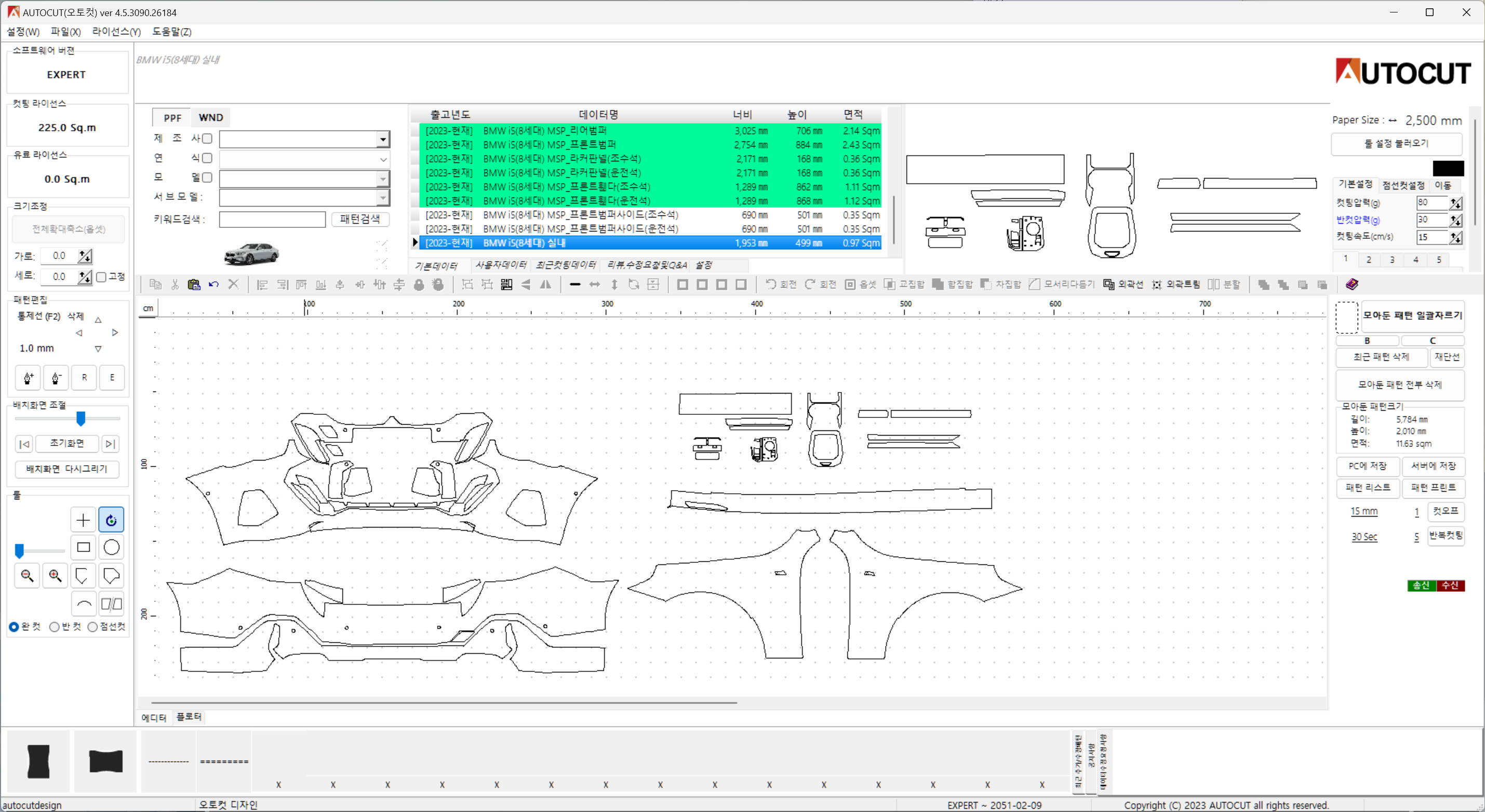Click the black layout grid icon
Image resolution: width=1485 pixels, height=812 pixels.
click(x=506, y=284)
